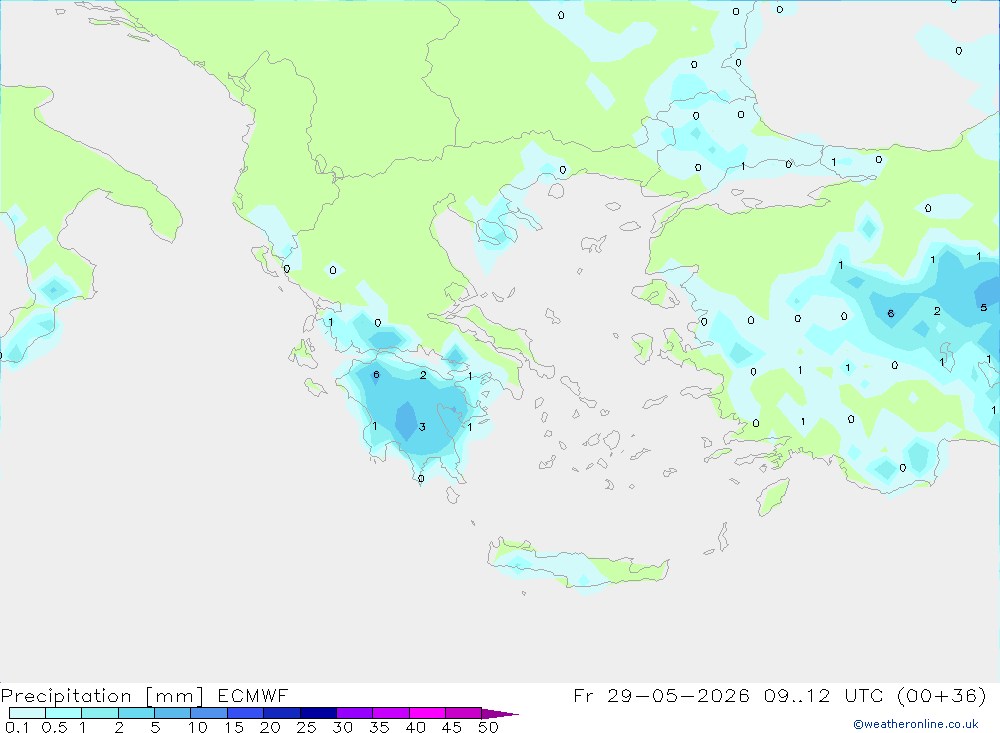Click the legend label '15'

(234, 727)
